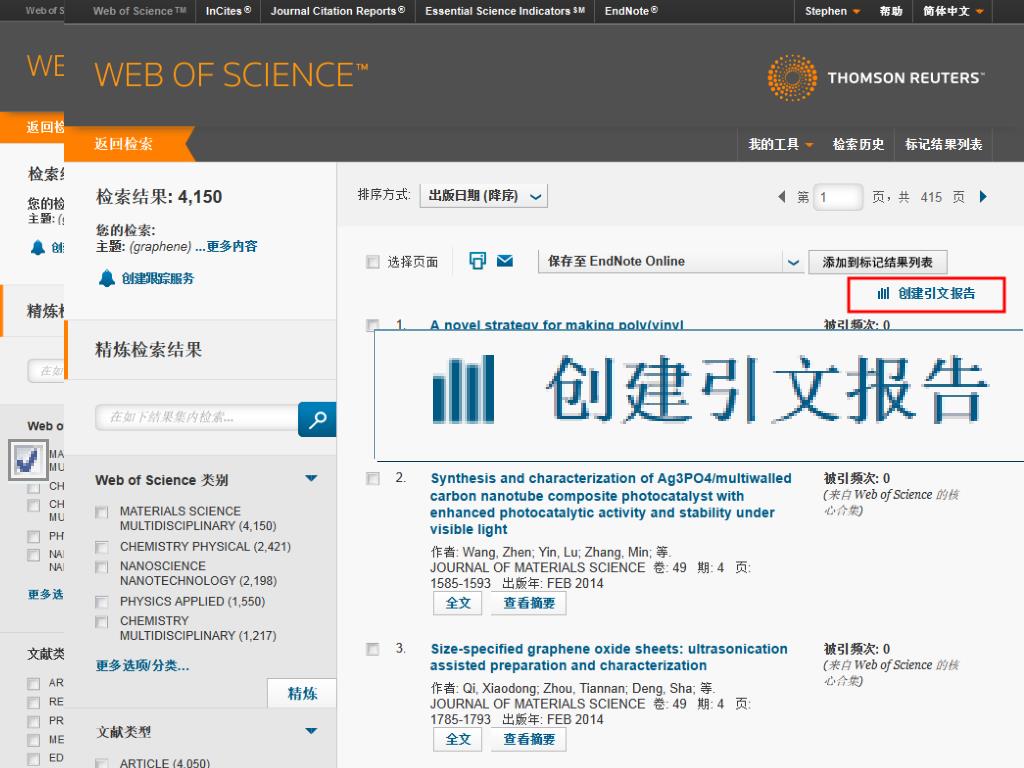
Task: Click the 作者: Qi, Xiaodong author line
Action: pyautogui.click(x=573, y=688)
